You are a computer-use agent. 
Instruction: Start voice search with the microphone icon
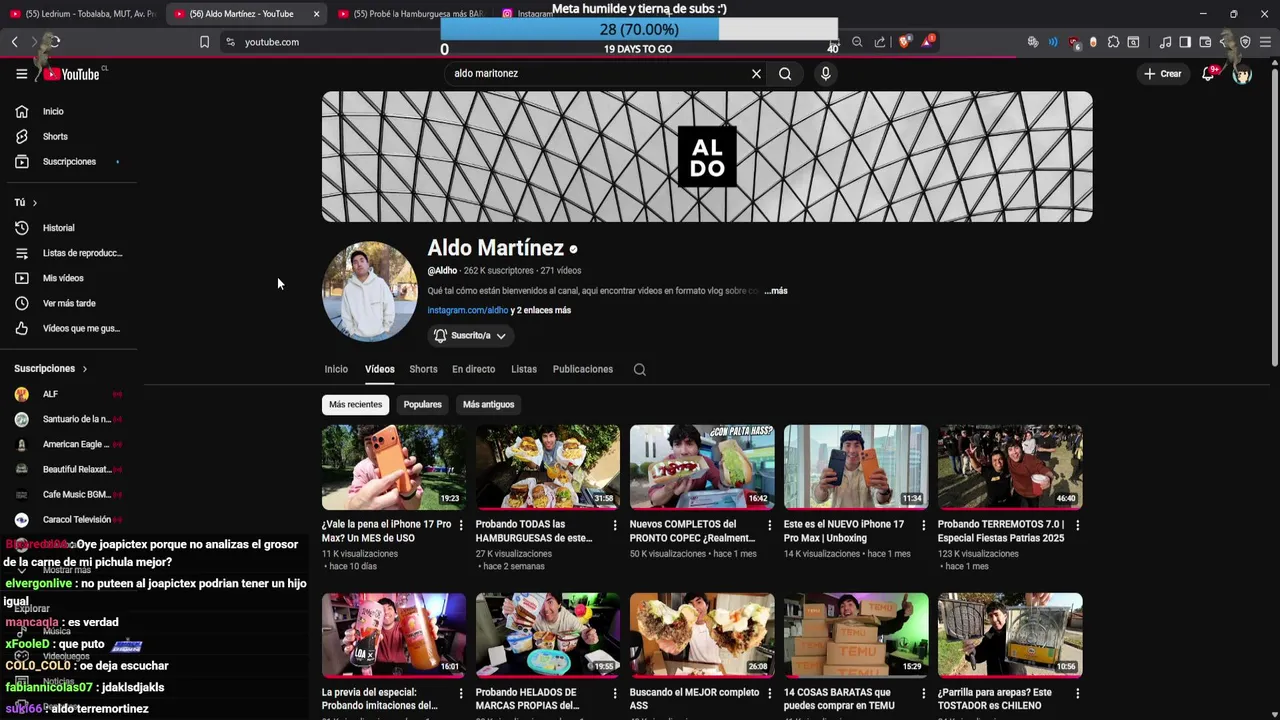click(825, 74)
